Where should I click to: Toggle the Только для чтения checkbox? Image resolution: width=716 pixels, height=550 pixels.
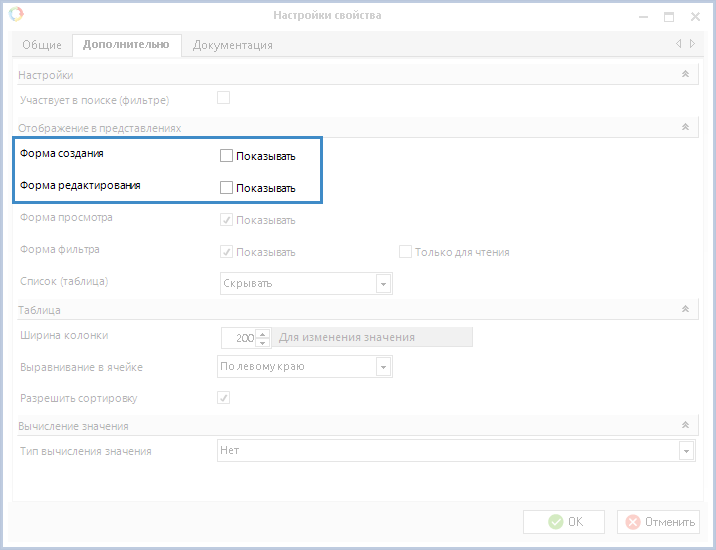tap(405, 252)
